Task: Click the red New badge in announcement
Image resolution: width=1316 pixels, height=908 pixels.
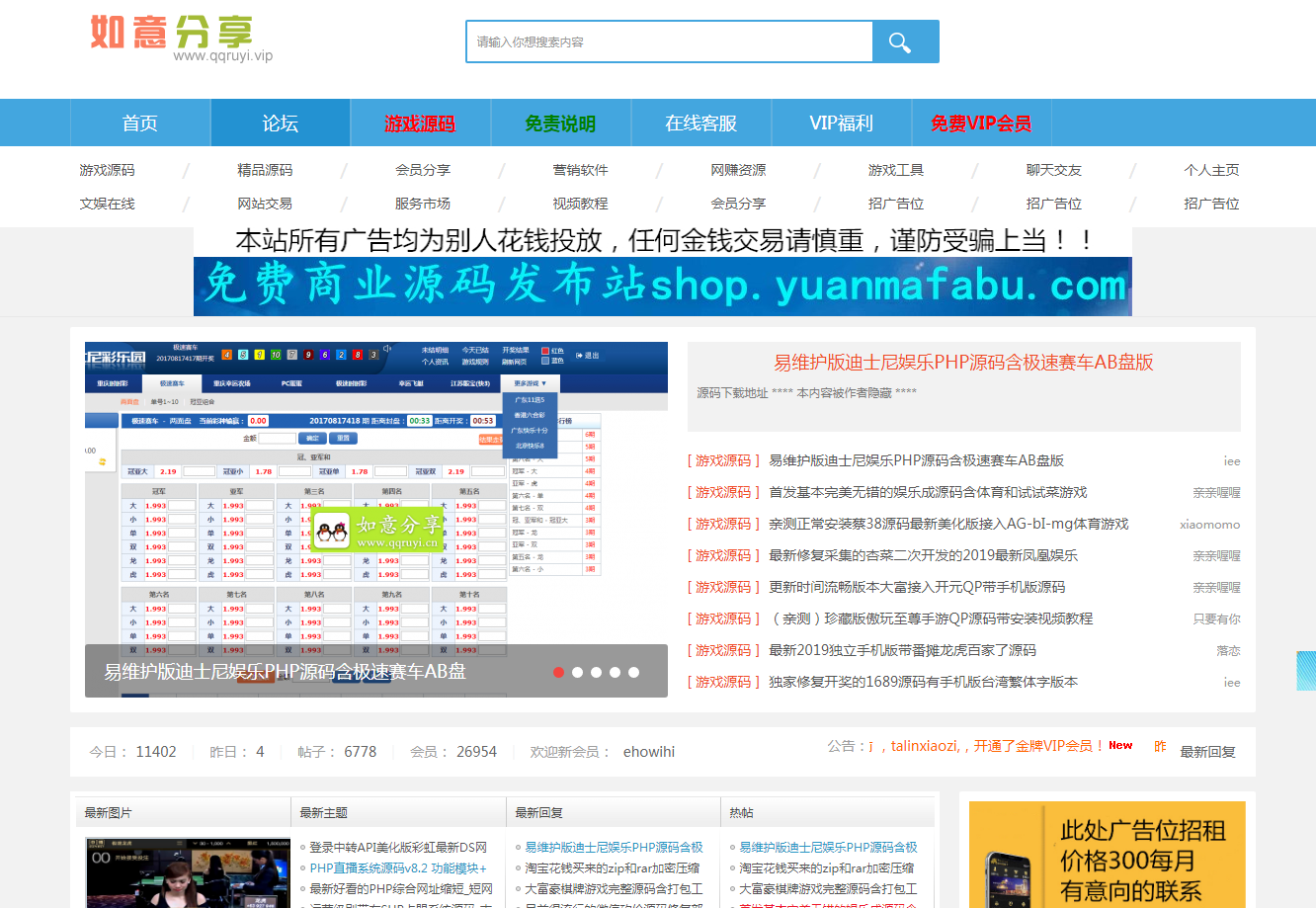Action: pyautogui.click(x=1120, y=746)
